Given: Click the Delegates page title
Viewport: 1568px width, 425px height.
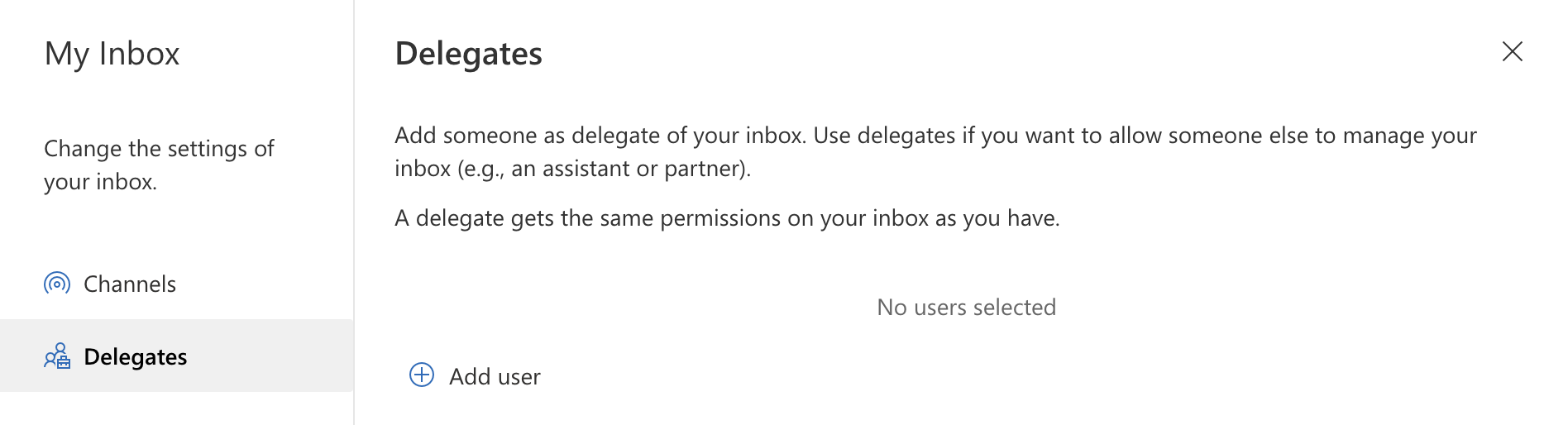Looking at the screenshot, I should 468,54.
